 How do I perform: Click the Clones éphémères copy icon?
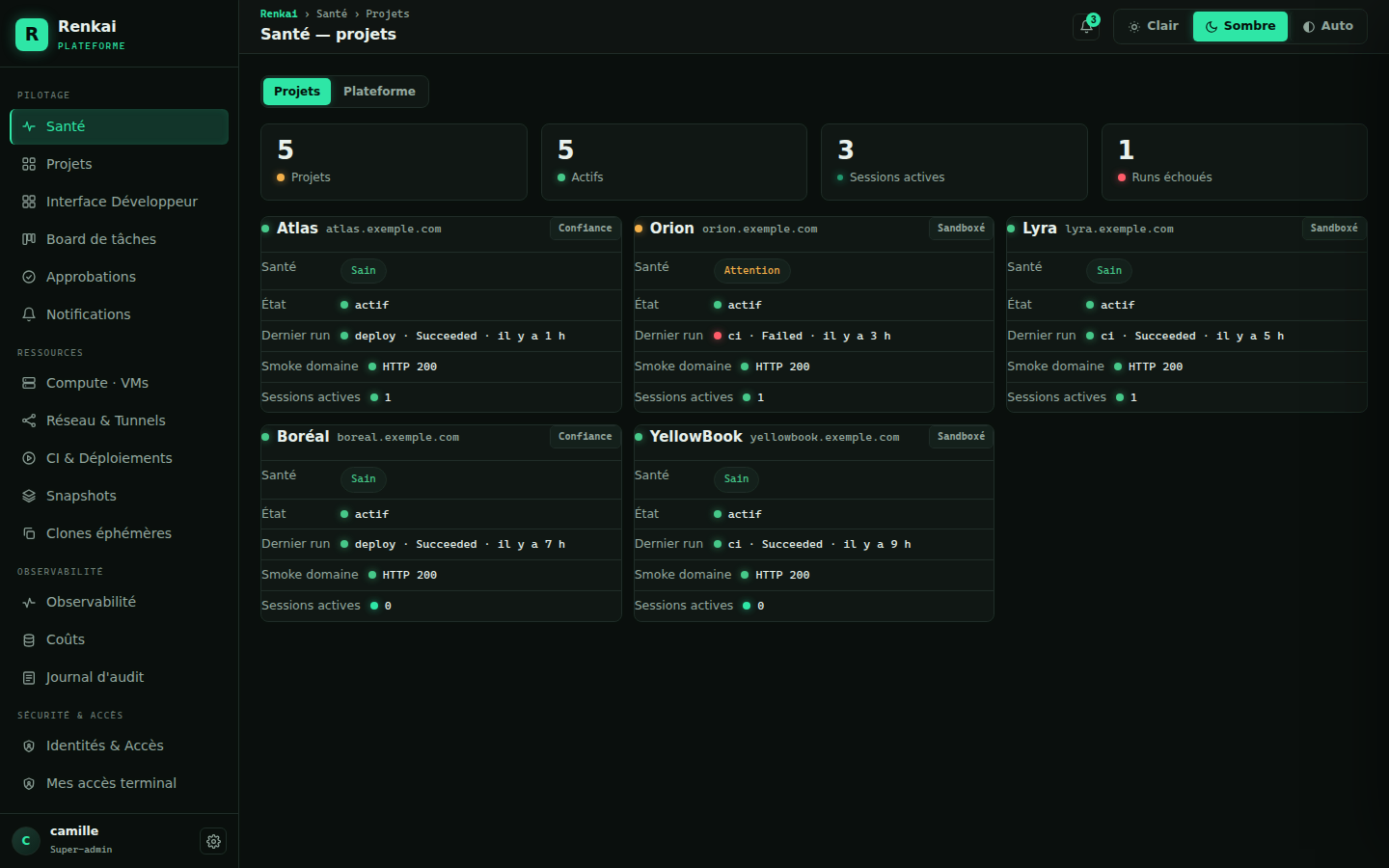[29, 533]
